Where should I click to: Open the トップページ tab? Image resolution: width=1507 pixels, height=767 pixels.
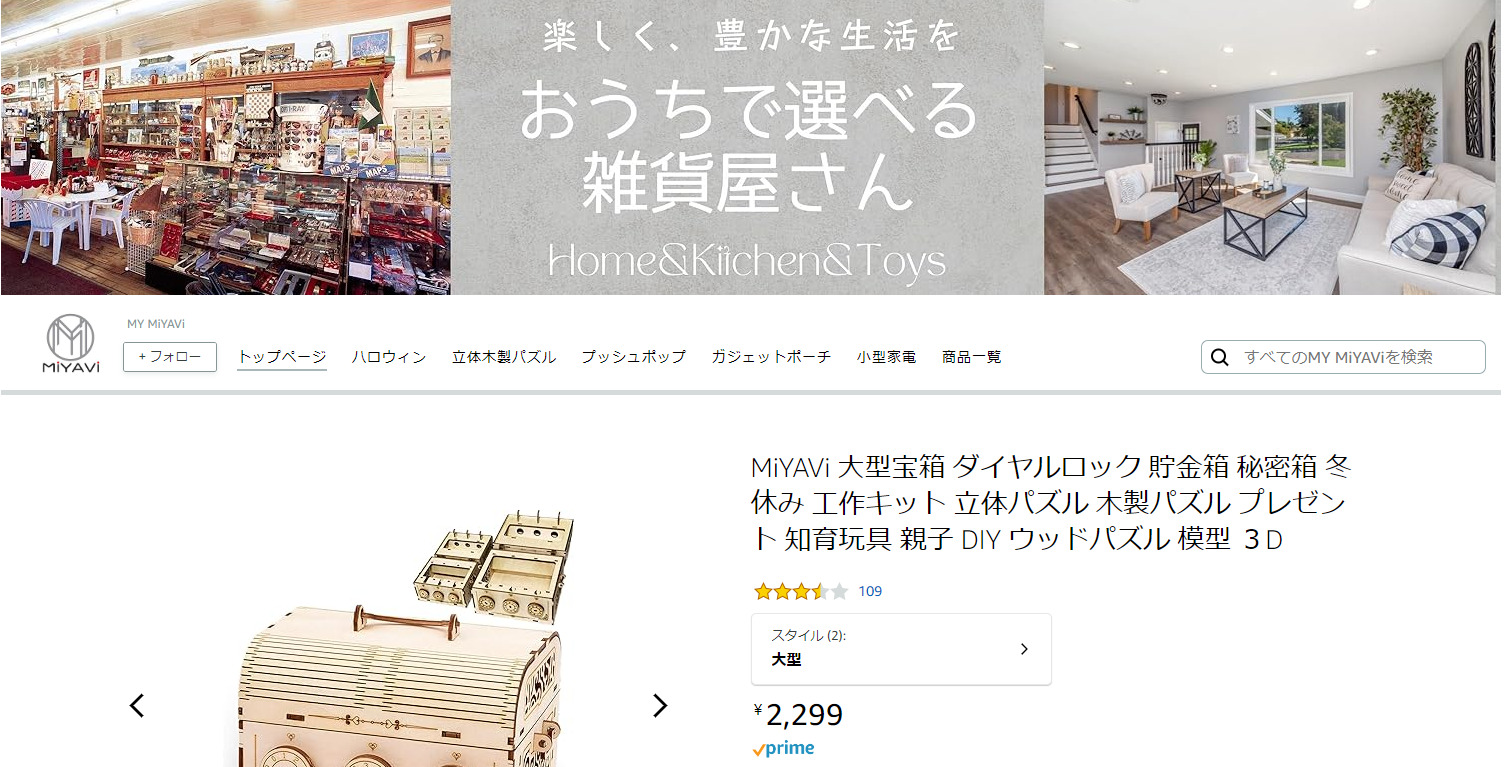[x=282, y=357]
